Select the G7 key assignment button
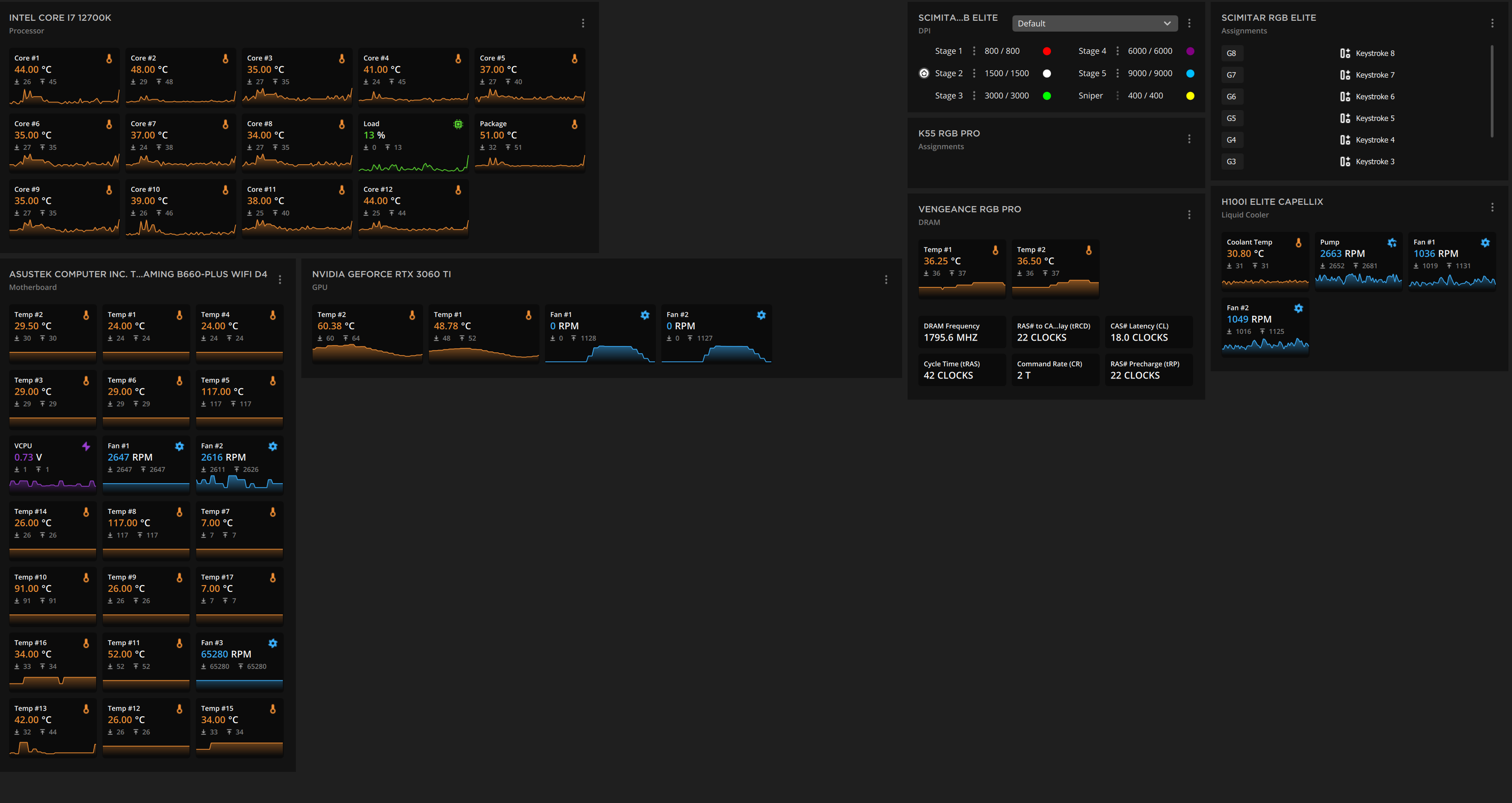1512x803 pixels. click(x=1232, y=75)
